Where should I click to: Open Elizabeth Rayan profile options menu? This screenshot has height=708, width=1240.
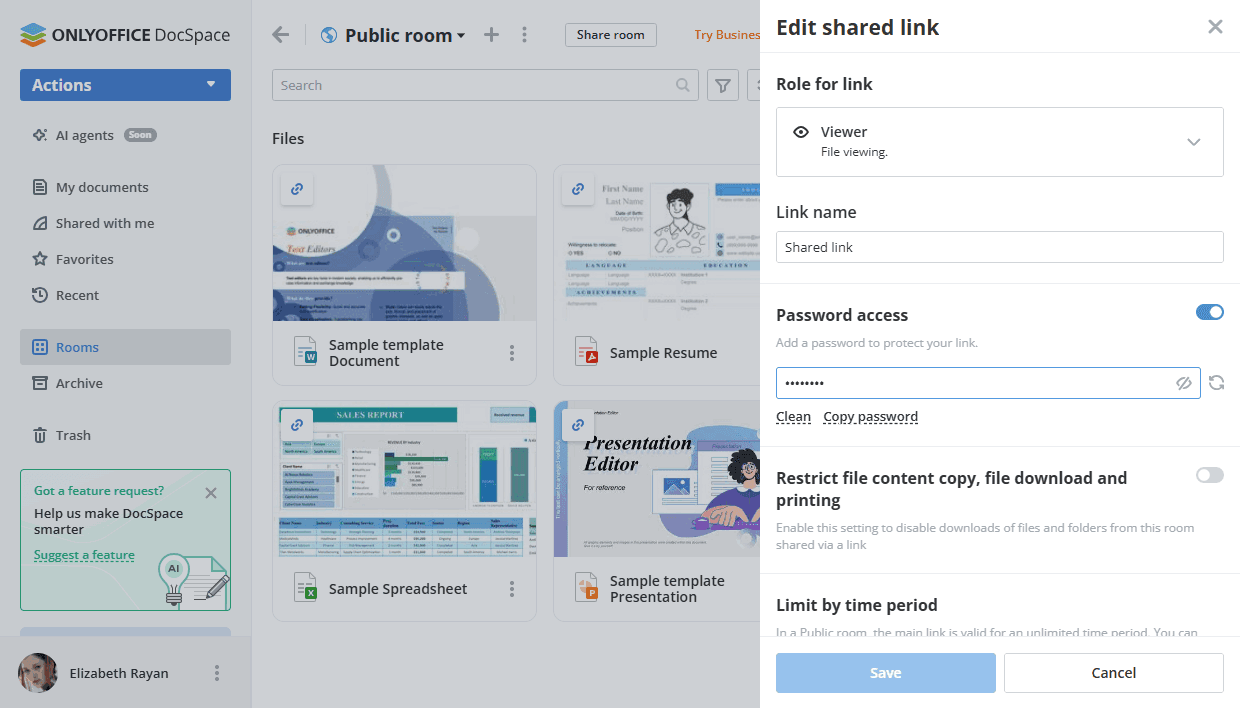[x=217, y=673]
